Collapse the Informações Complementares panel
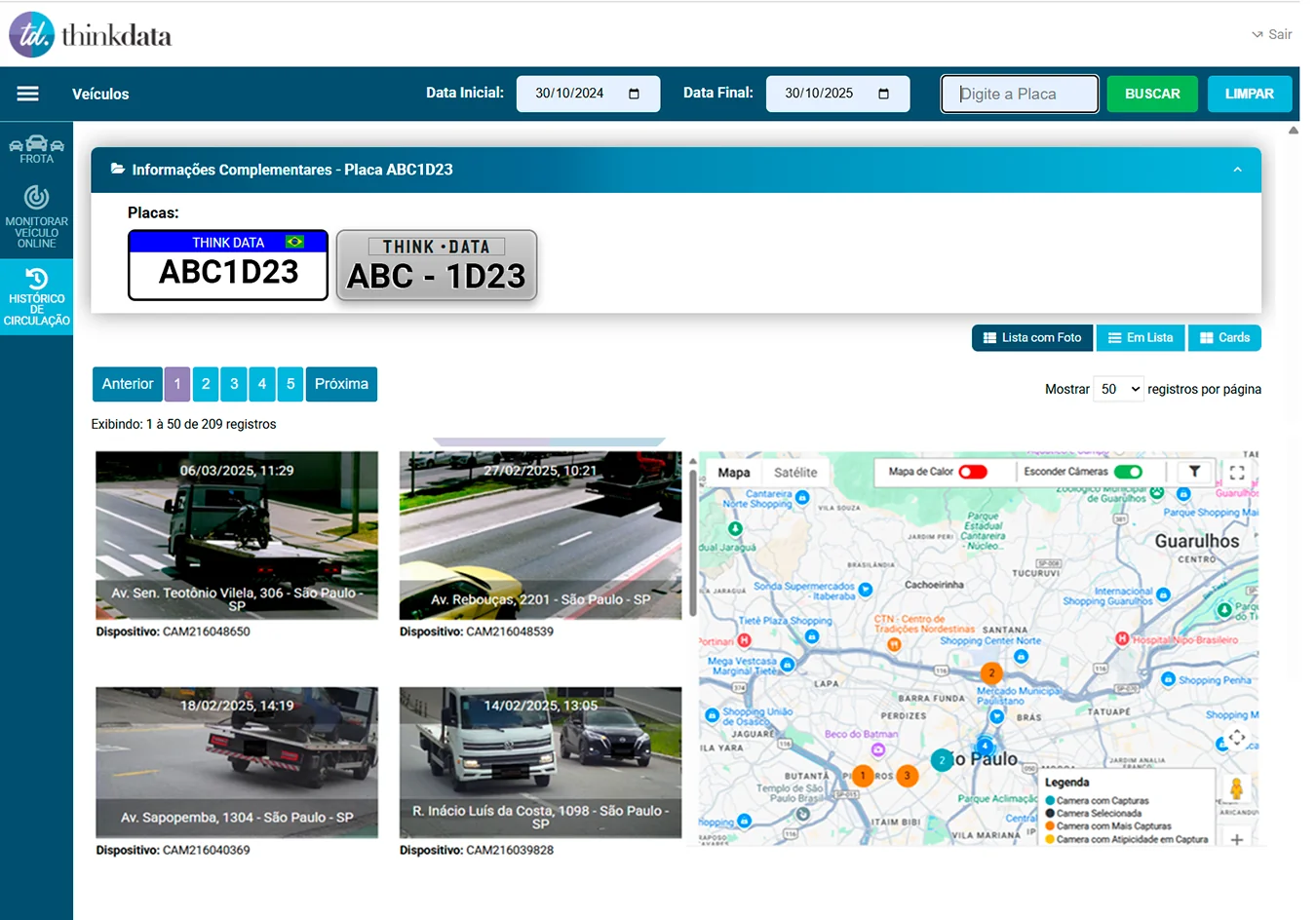The width and height of the screenshot is (1316, 920). [x=1237, y=170]
